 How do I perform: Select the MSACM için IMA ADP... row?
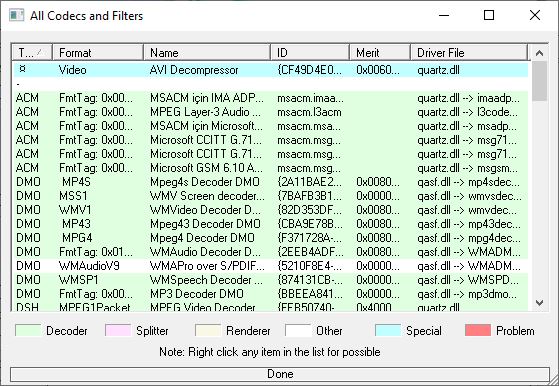[271, 98]
